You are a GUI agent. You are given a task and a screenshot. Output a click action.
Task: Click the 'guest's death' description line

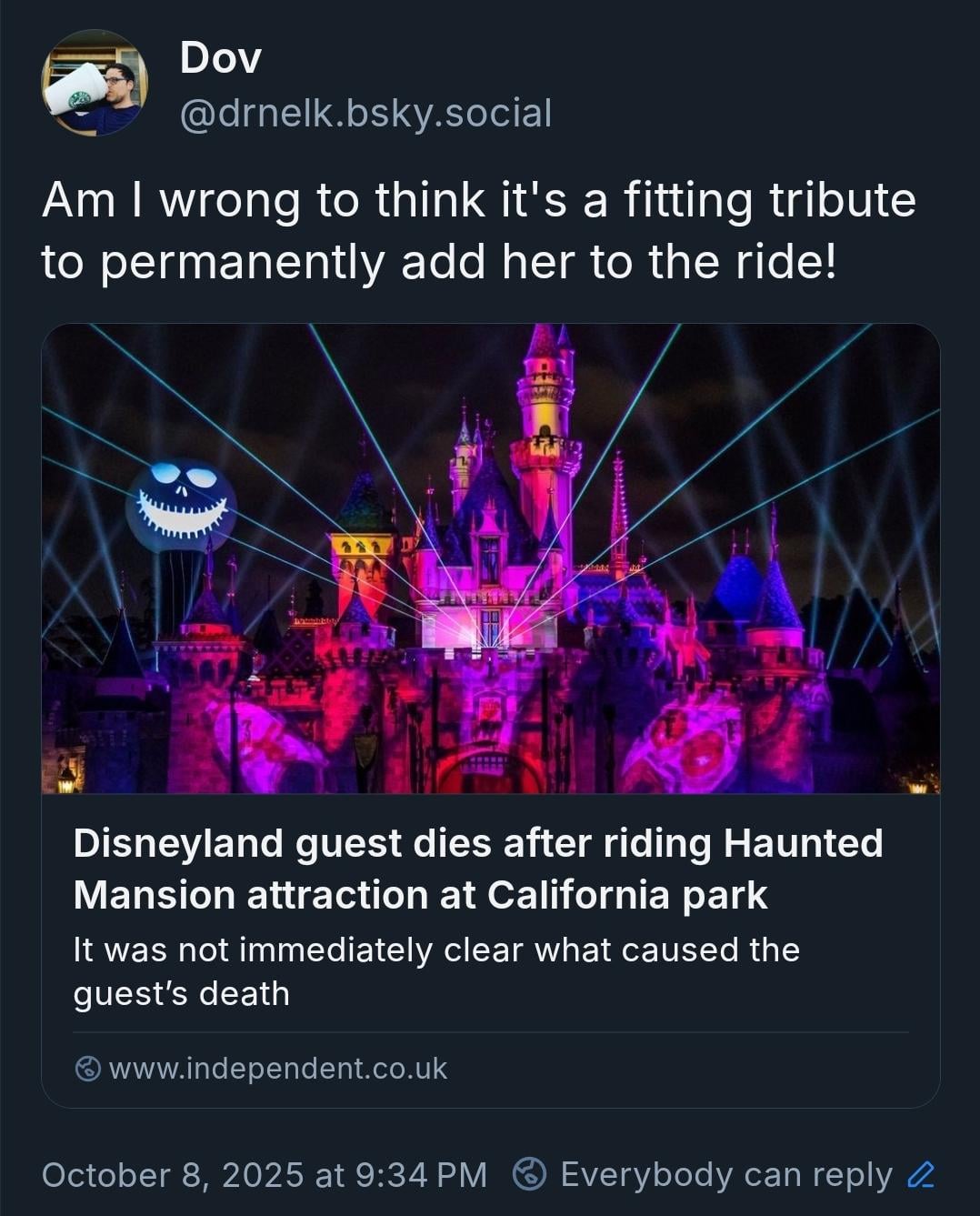tap(181, 994)
